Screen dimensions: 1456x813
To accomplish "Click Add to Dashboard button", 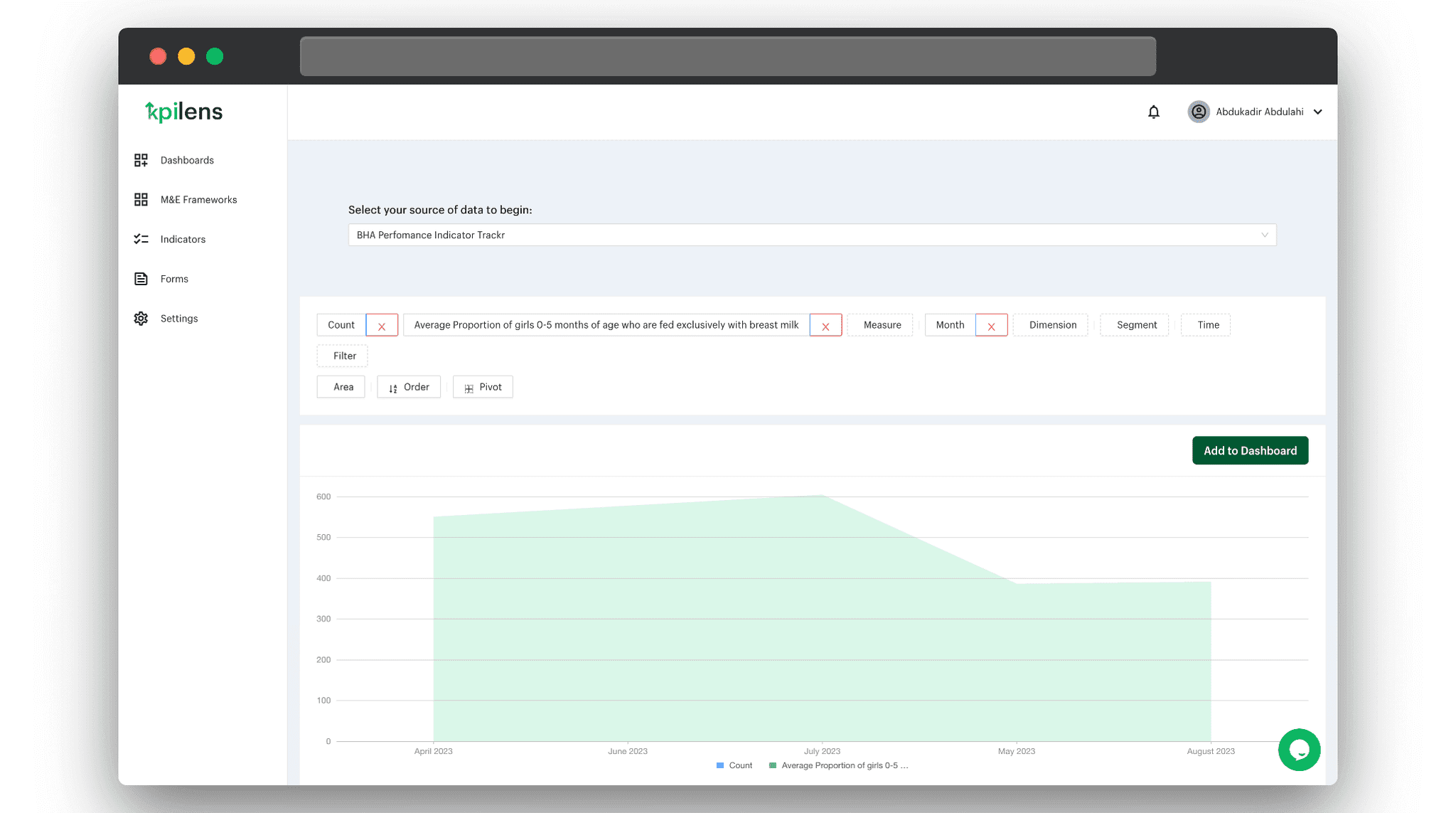I will [x=1250, y=450].
